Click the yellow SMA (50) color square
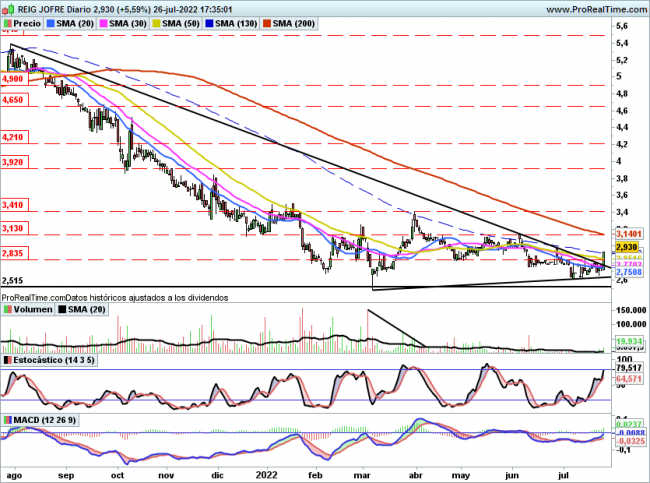The width and height of the screenshot is (650, 483). point(157,24)
